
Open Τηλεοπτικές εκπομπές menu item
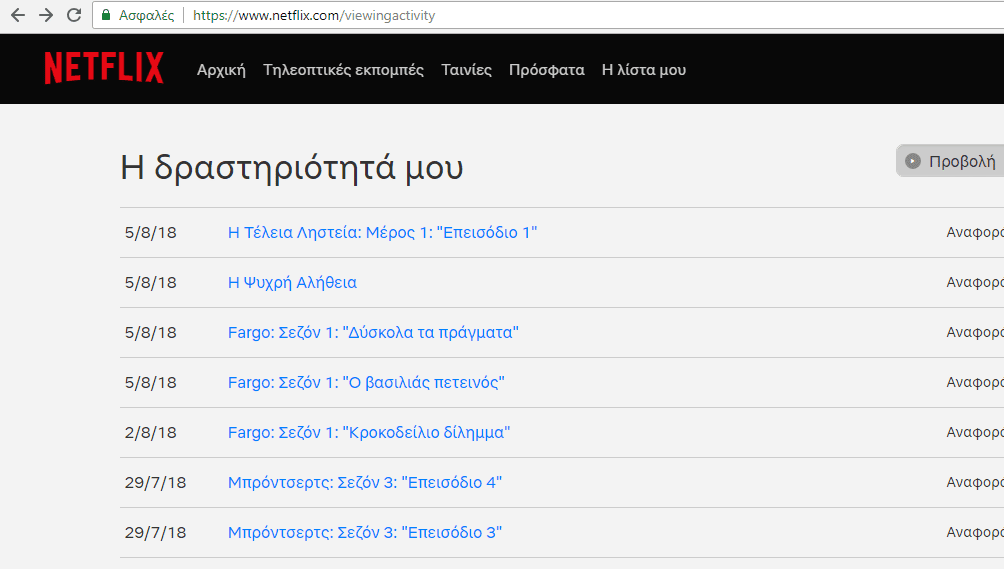(343, 70)
